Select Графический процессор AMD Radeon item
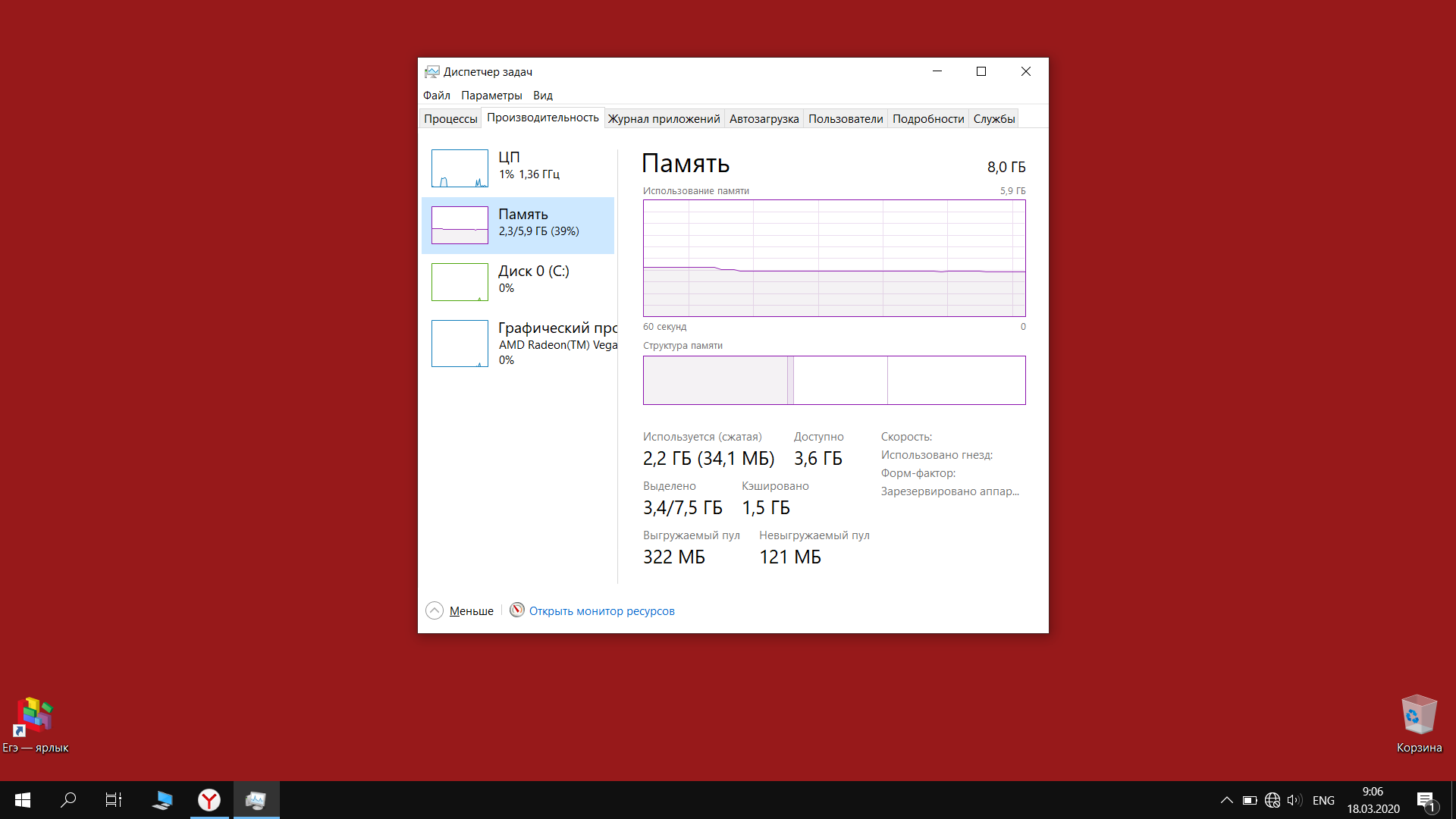Screen dimensions: 1456x819 click(x=518, y=344)
